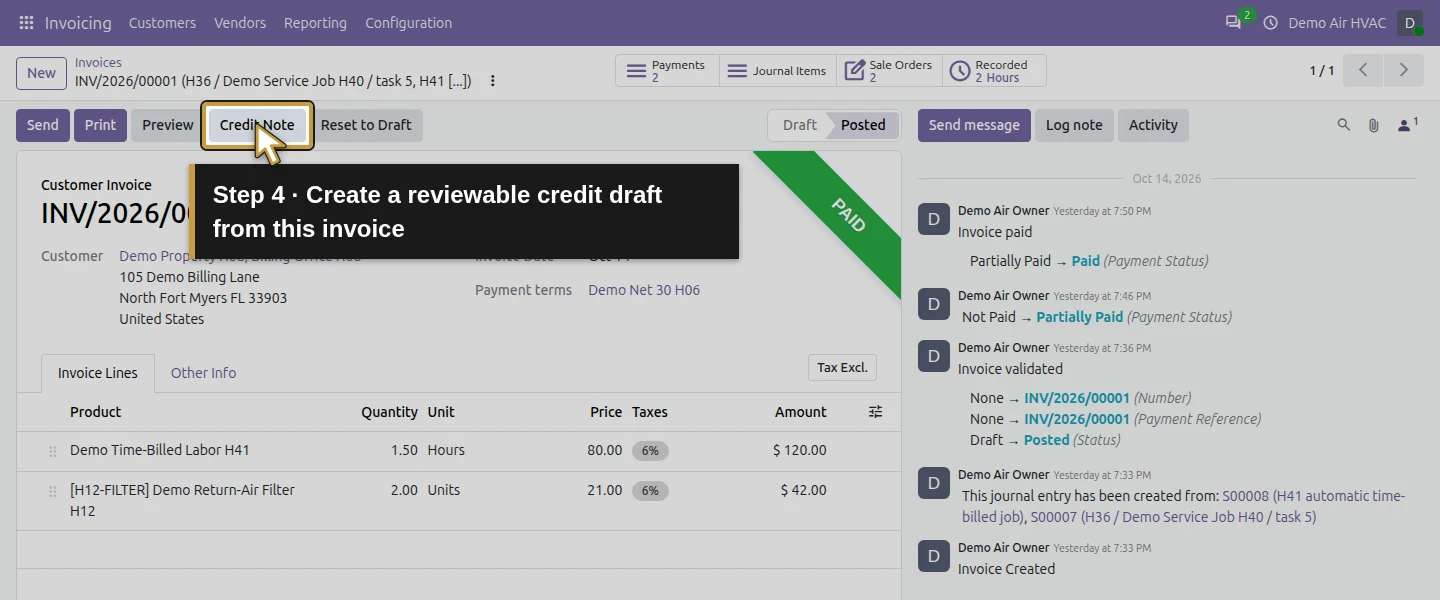The height and width of the screenshot is (600, 1440).
Task: Click the Invoice Created message text
Action: 1006,569
